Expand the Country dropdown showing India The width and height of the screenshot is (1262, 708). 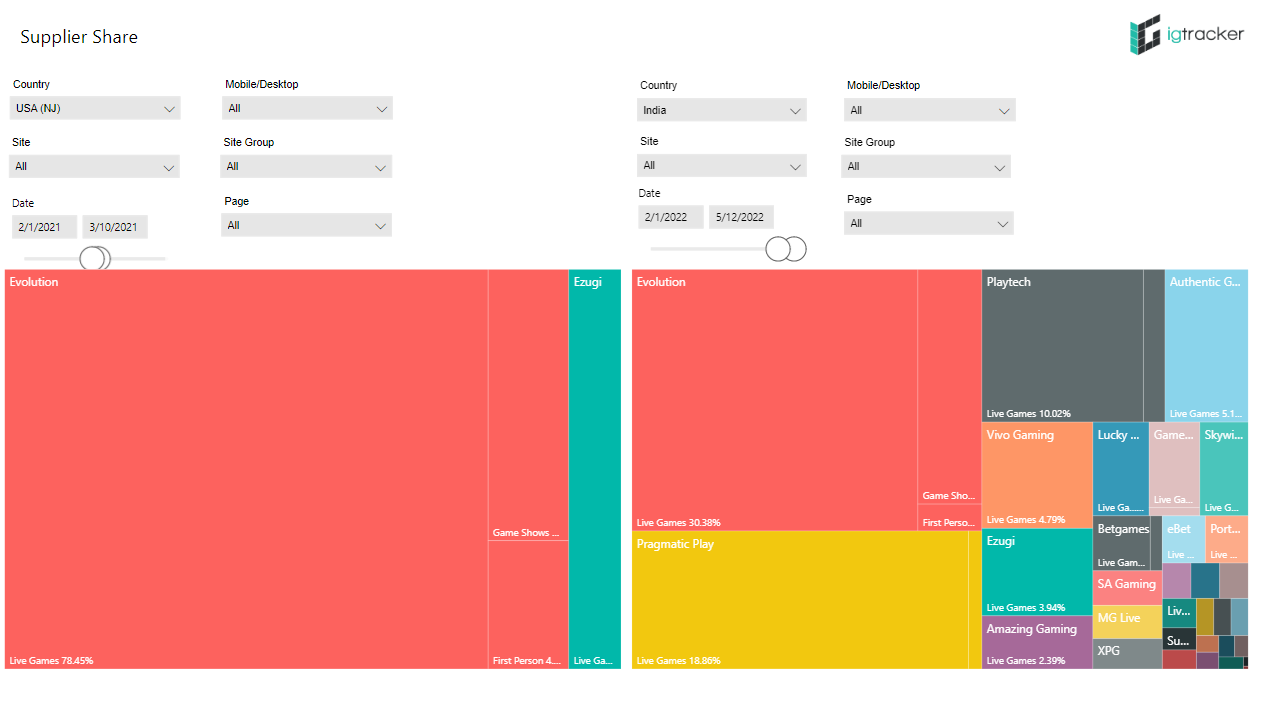tap(721, 110)
